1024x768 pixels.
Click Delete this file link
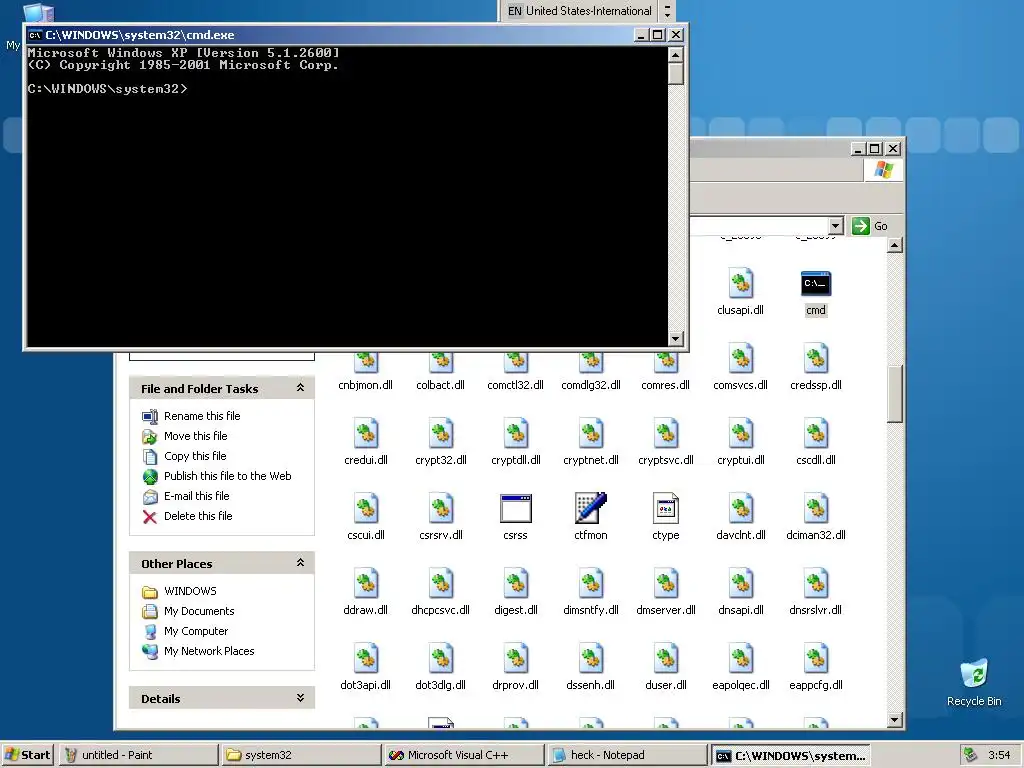pyautogui.click(x=198, y=516)
